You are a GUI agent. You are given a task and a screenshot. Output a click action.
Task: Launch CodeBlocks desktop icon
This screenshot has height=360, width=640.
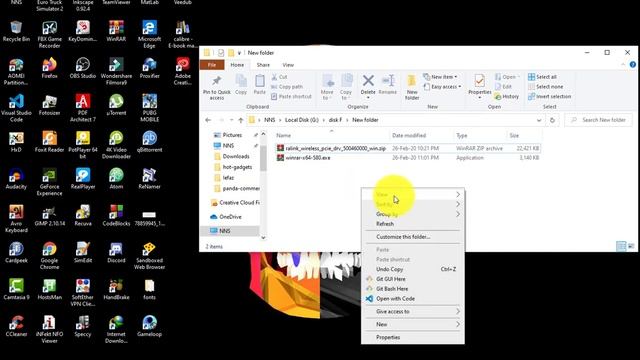pyautogui.click(x=116, y=216)
